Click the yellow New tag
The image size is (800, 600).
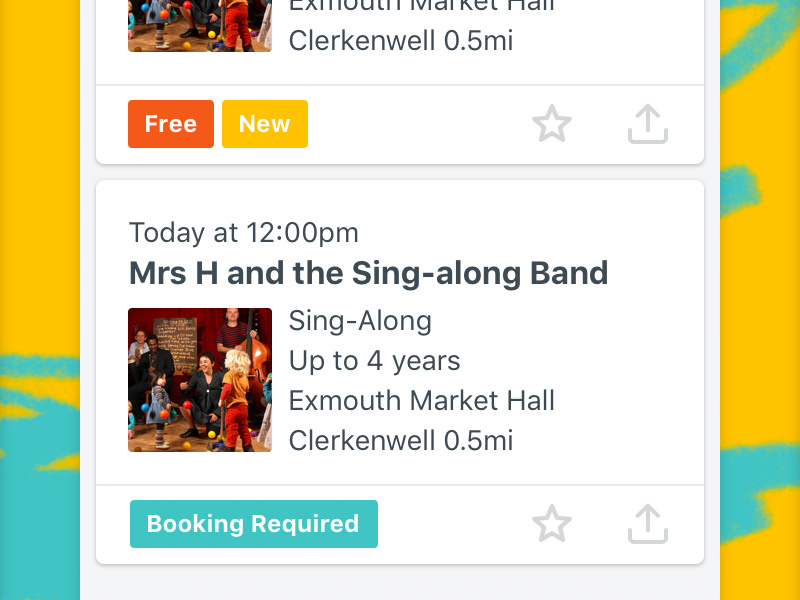tap(265, 124)
